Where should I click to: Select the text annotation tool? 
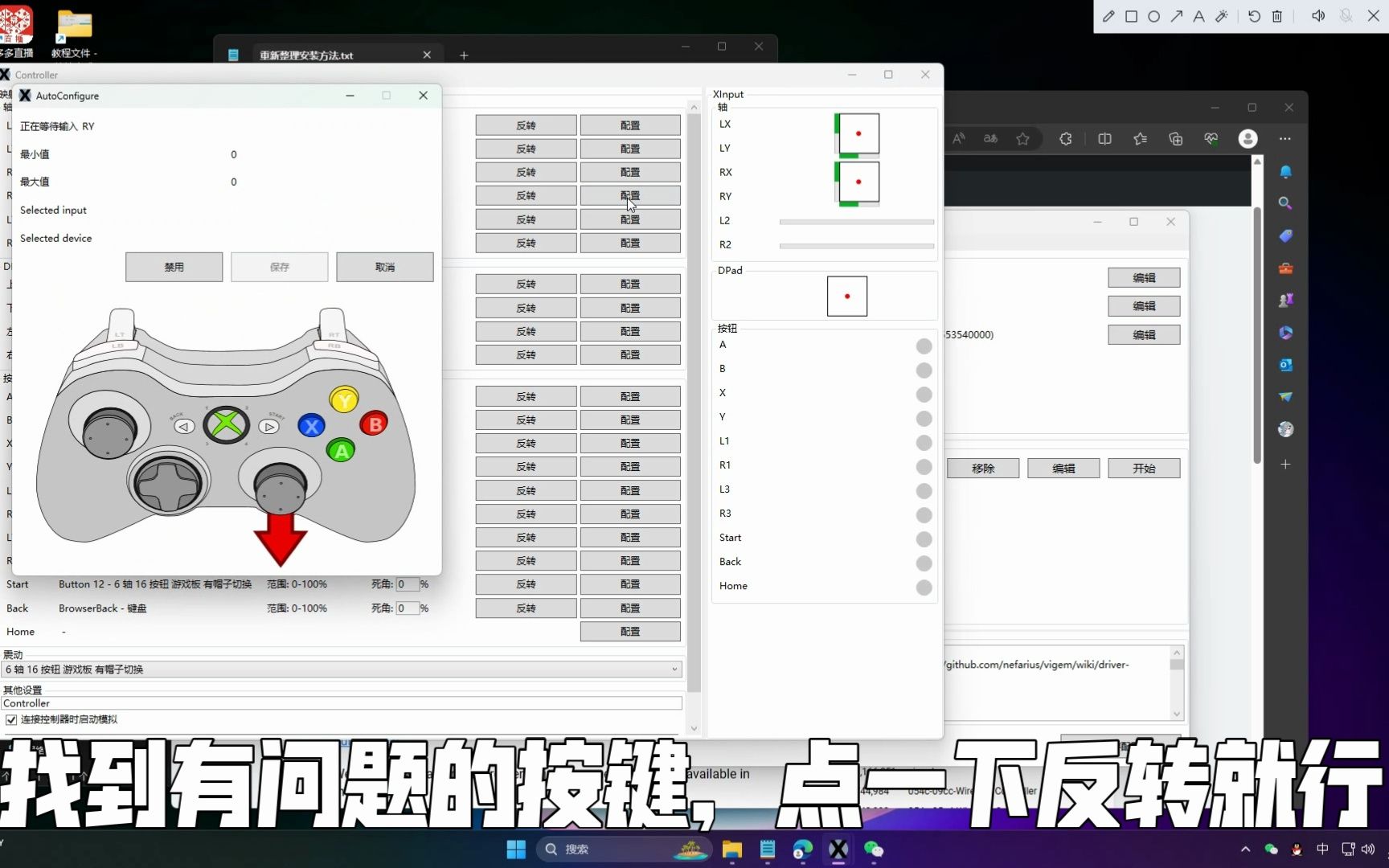coord(1198,16)
